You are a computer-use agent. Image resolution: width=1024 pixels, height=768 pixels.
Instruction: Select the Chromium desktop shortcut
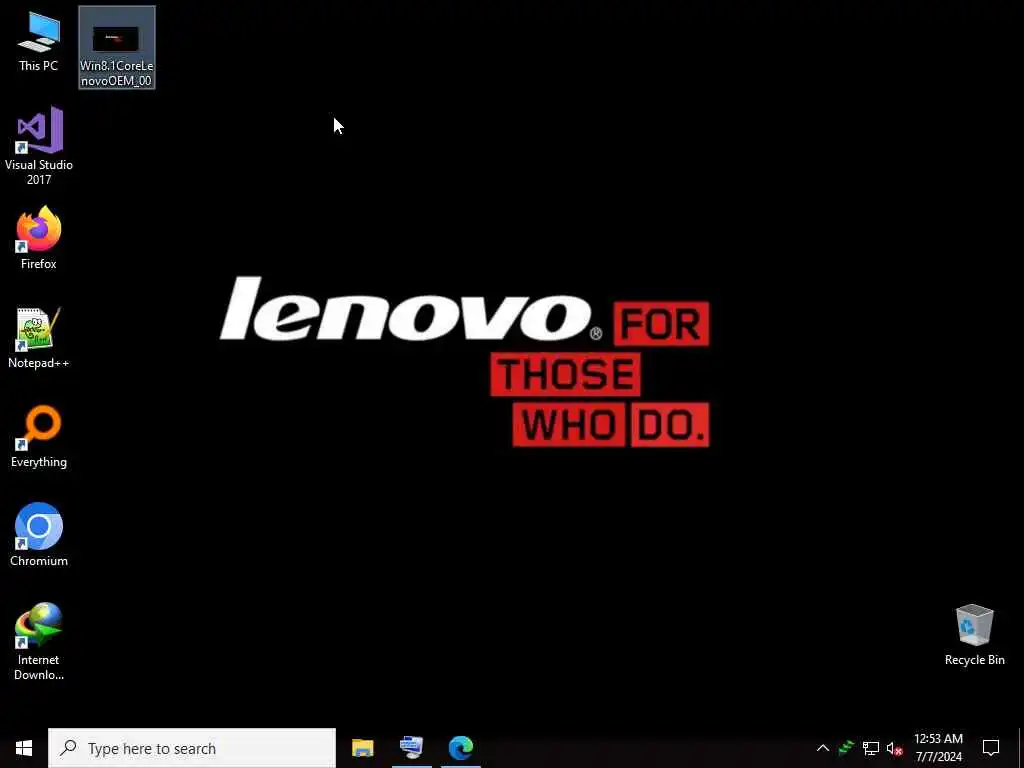39,535
